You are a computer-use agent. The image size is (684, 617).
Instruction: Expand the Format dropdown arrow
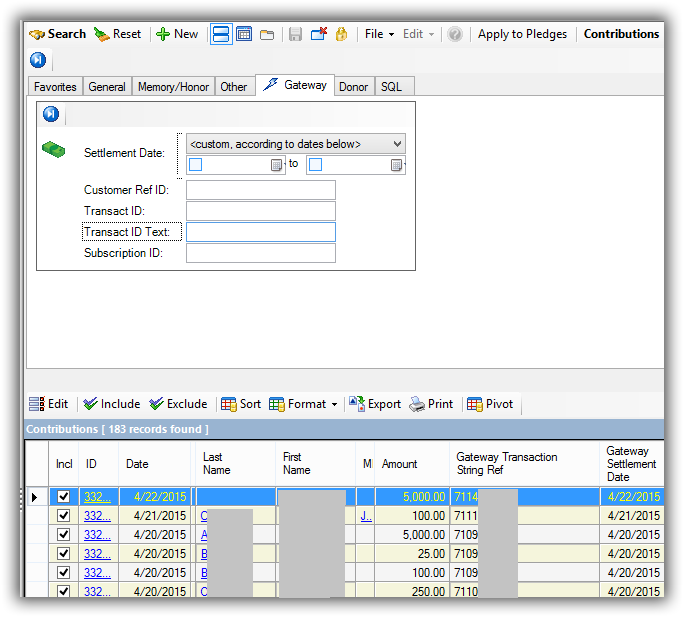[334, 405]
